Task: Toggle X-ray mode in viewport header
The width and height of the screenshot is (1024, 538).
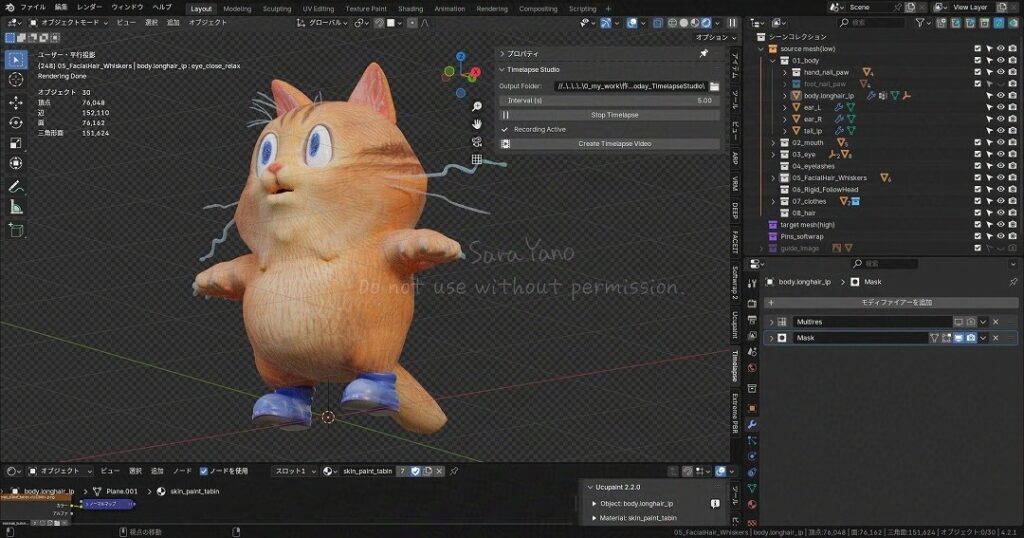Action: pyautogui.click(x=658, y=23)
